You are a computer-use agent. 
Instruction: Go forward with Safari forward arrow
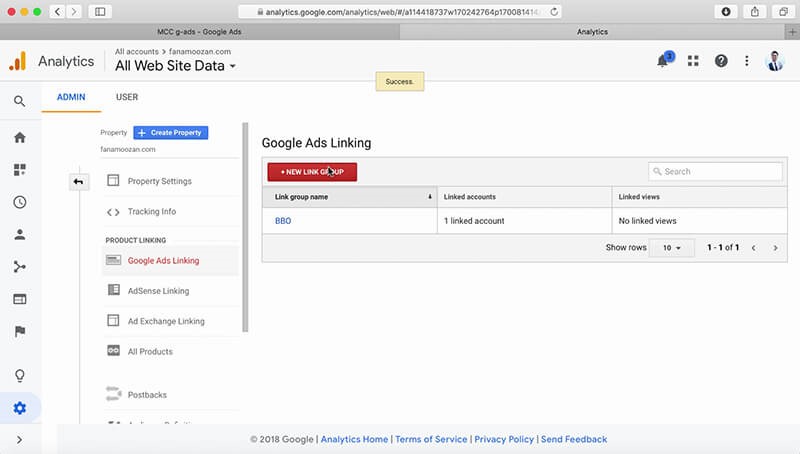(74, 12)
